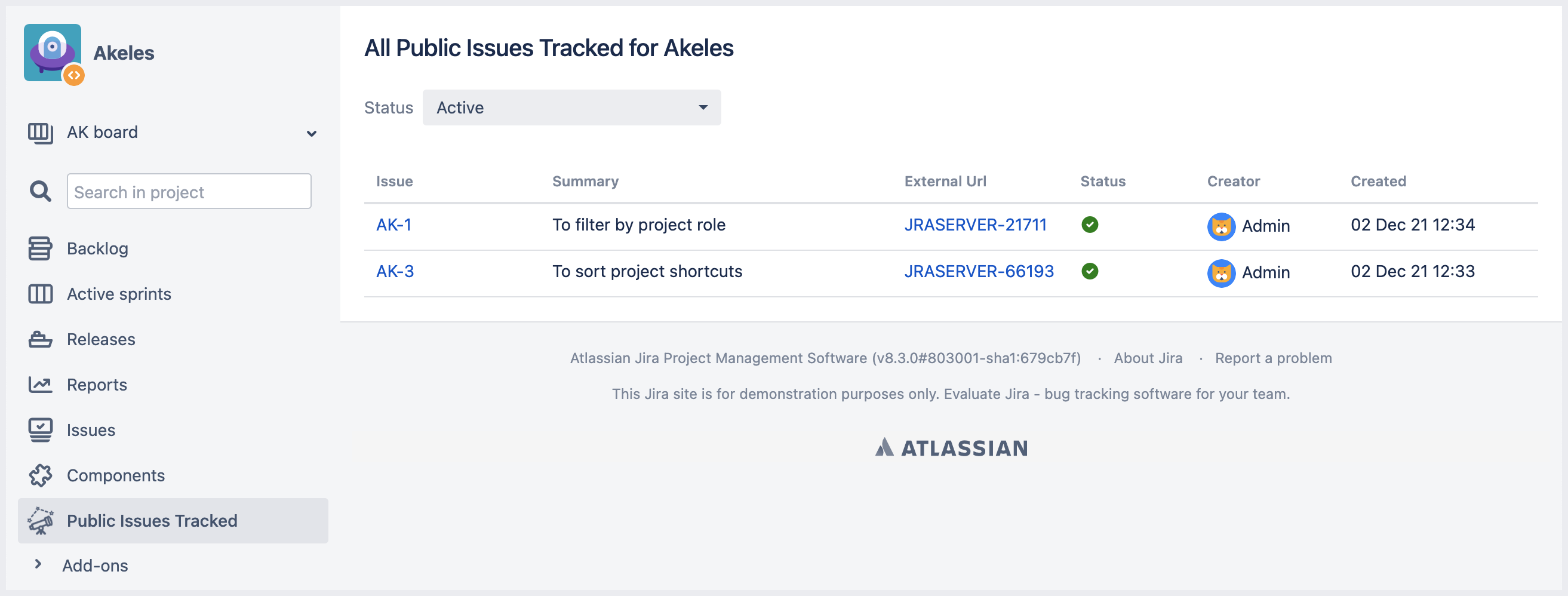The image size is (1568, 596).
Task: Select the Active sprints icon
Action: tap(39, 293)
